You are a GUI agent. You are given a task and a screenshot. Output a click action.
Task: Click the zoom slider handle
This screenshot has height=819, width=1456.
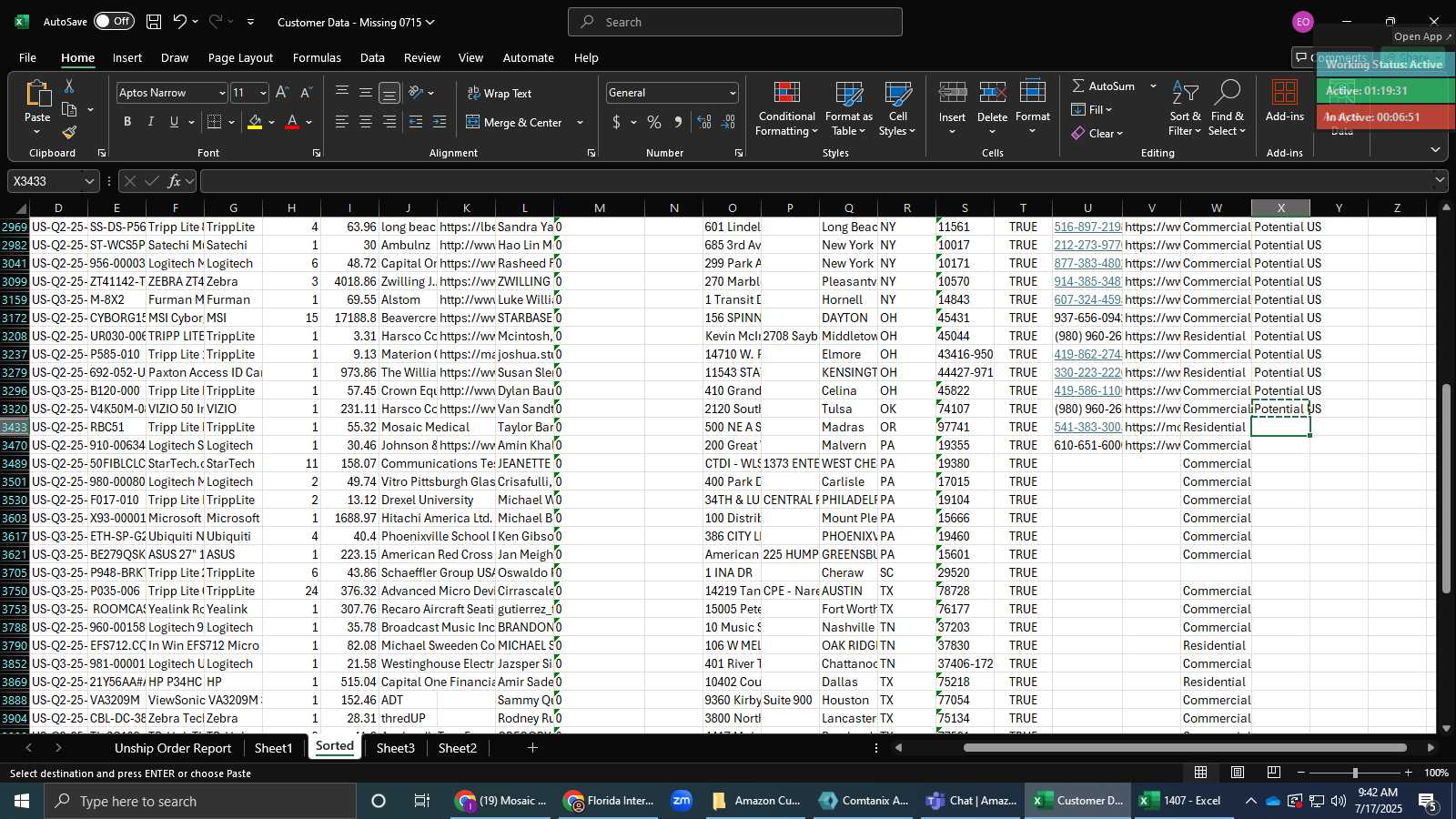[1355, 773]
